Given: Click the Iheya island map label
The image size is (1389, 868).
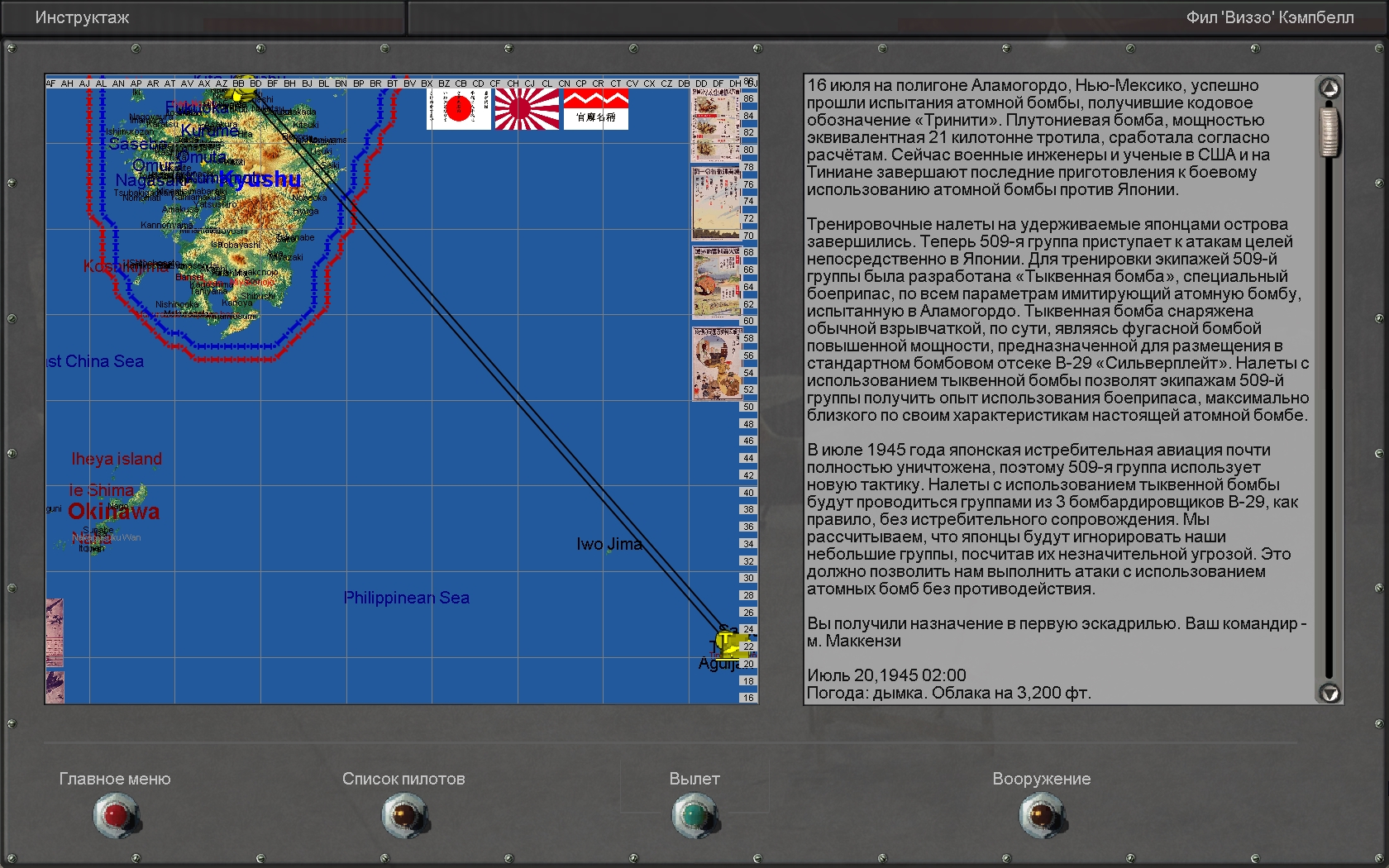Looking at the screenshot, I should pos(117,459).
